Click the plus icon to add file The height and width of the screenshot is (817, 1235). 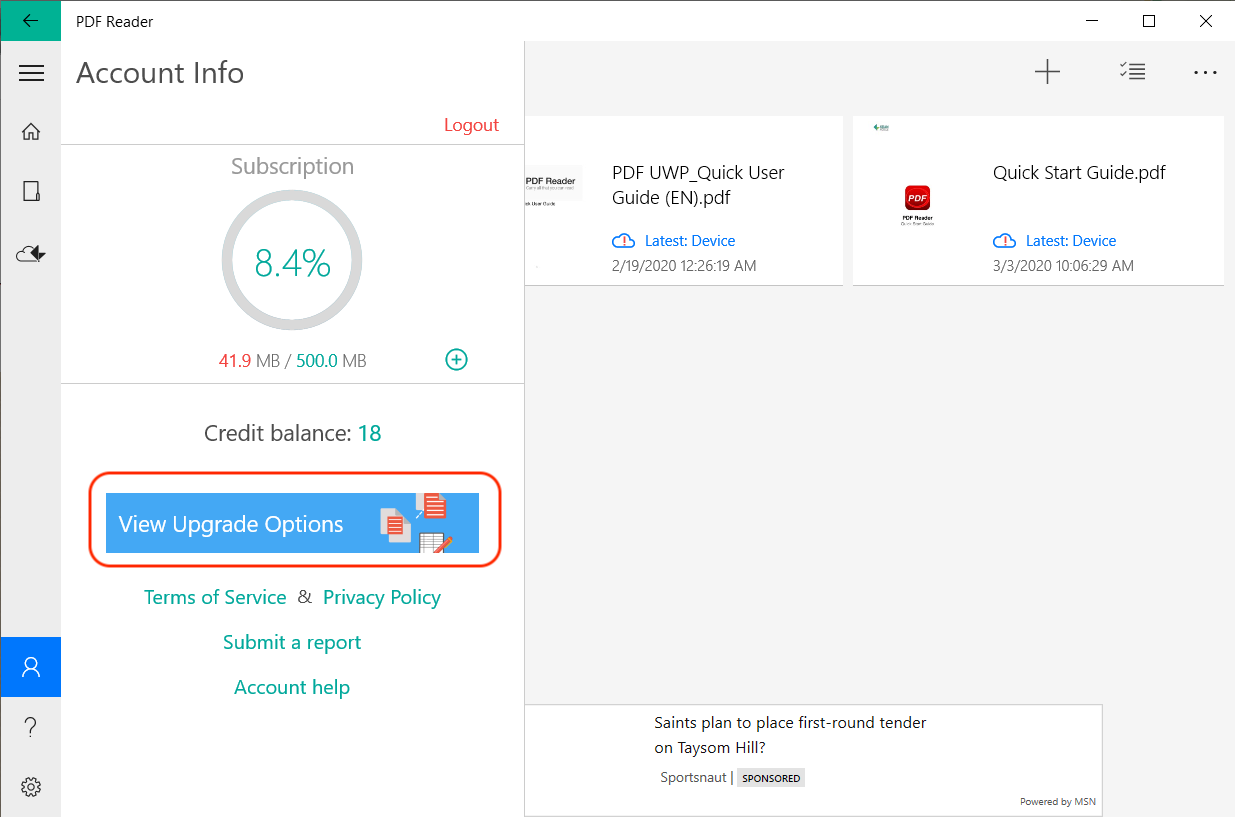click(1047, 72)
